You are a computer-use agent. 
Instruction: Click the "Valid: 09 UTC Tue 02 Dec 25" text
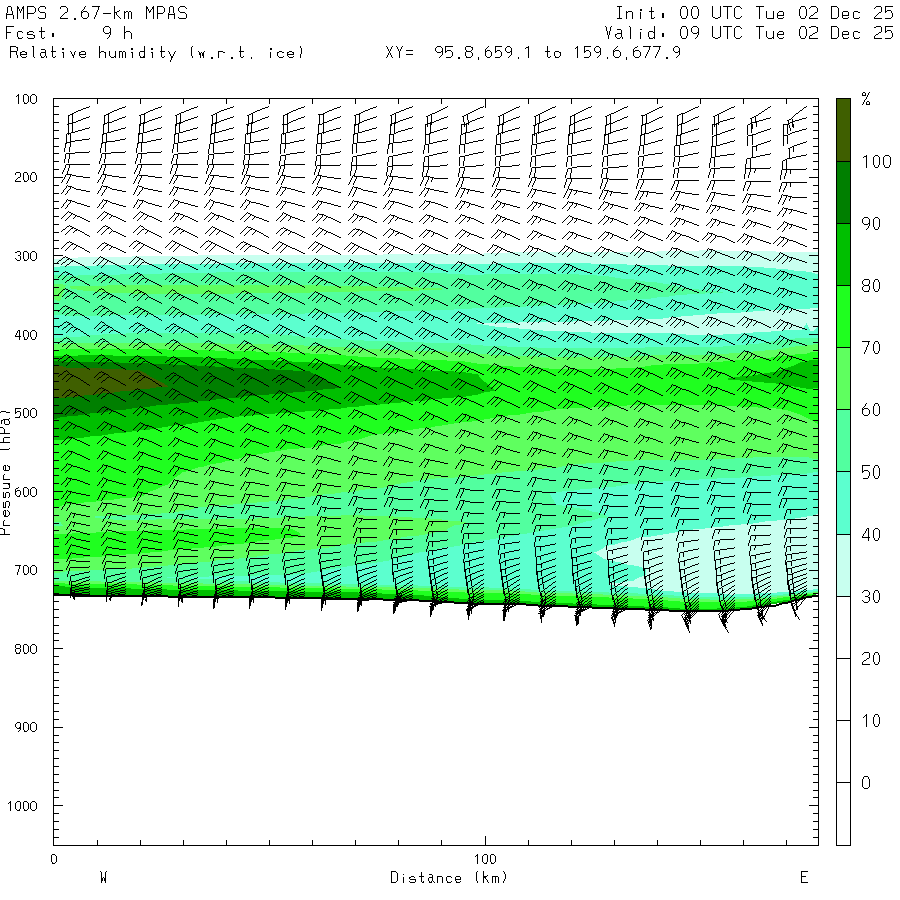click(x=749, y=33)
